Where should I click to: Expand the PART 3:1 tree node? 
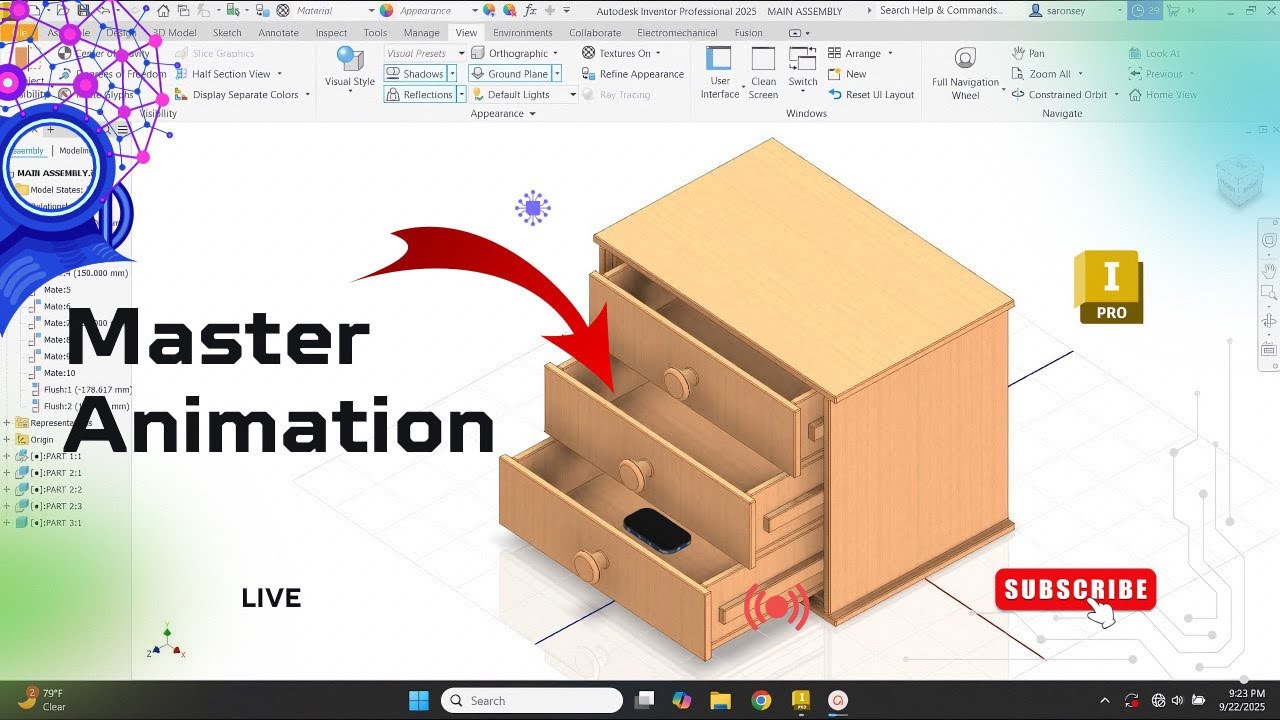(x=7, y=522)
